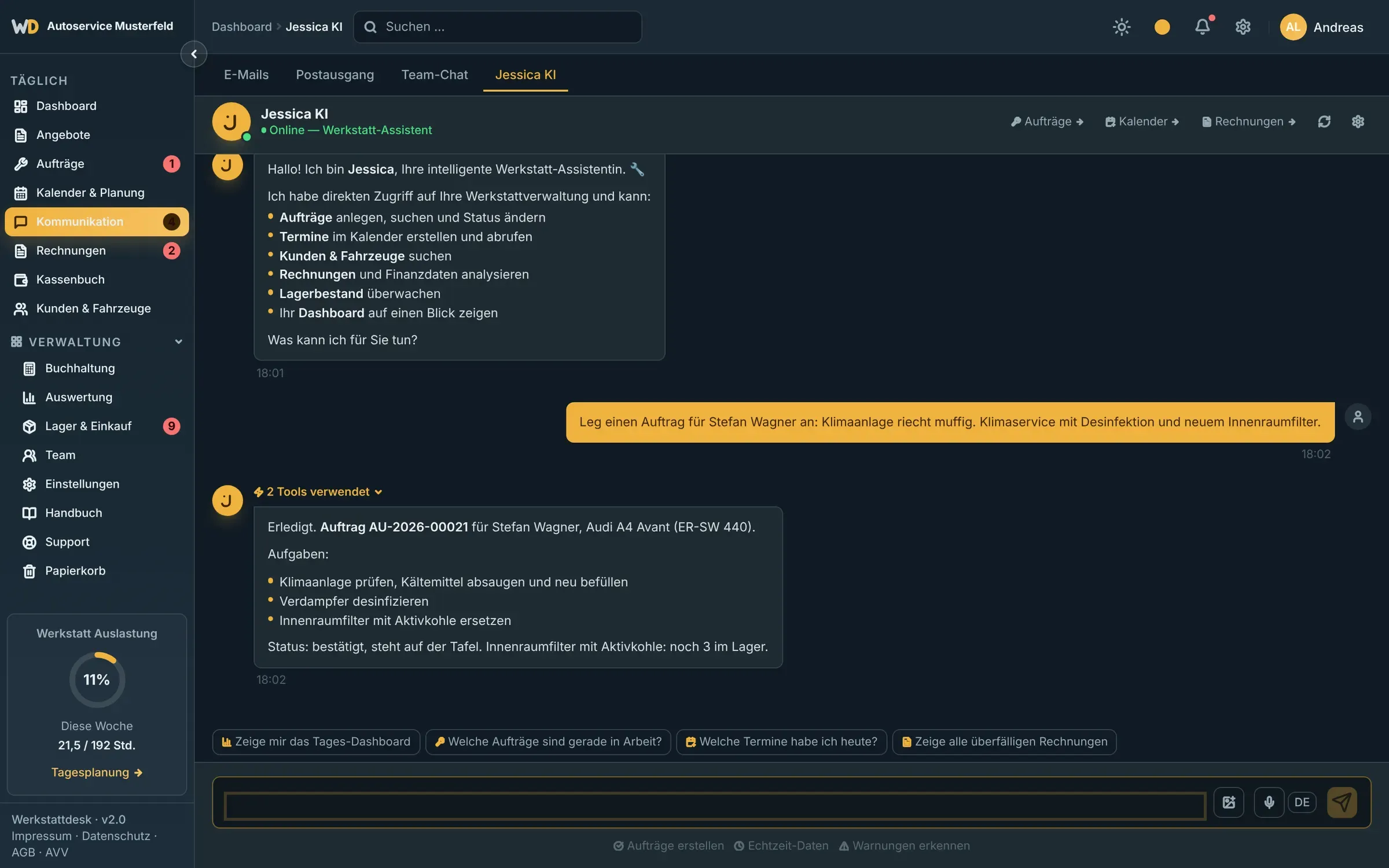Image resolution: width=1389 pixels, height=868 pixels.
Task: Switch to the E-Mails tab
Action: (246, 75)
